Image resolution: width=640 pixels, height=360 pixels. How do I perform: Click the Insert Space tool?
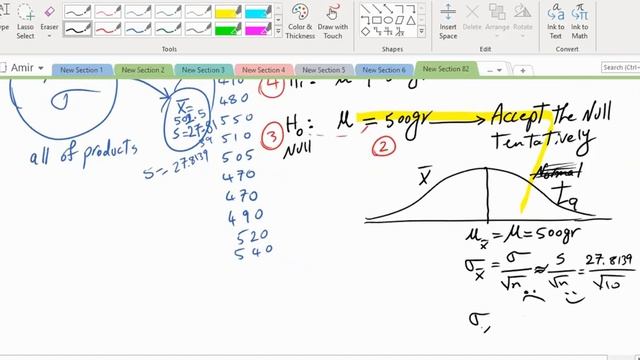tap(448, 21)
